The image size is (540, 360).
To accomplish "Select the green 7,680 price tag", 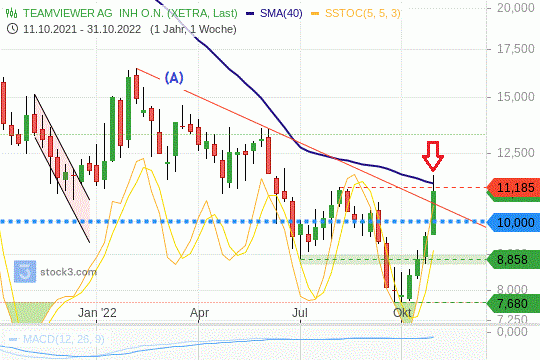I will (x=514, y=304).
